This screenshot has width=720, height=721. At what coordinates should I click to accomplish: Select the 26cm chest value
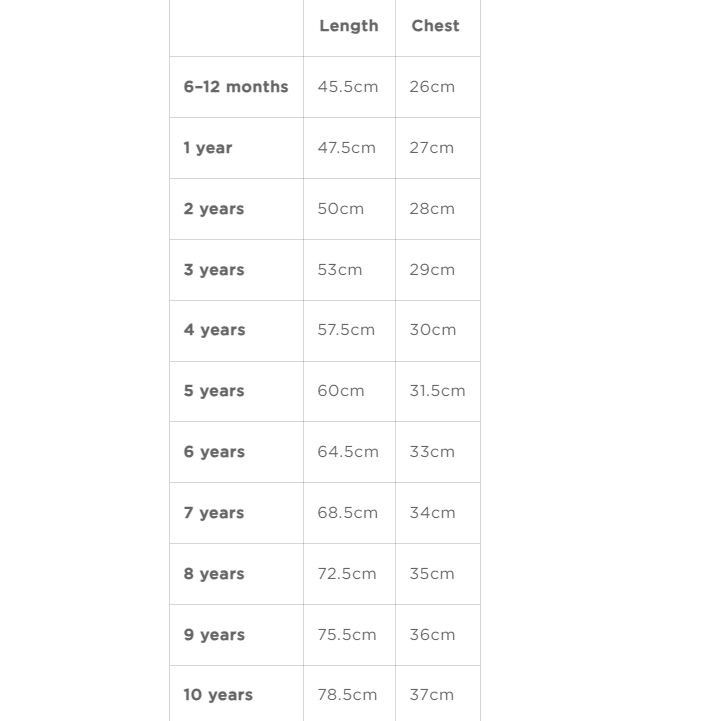[x=432, y=87]
